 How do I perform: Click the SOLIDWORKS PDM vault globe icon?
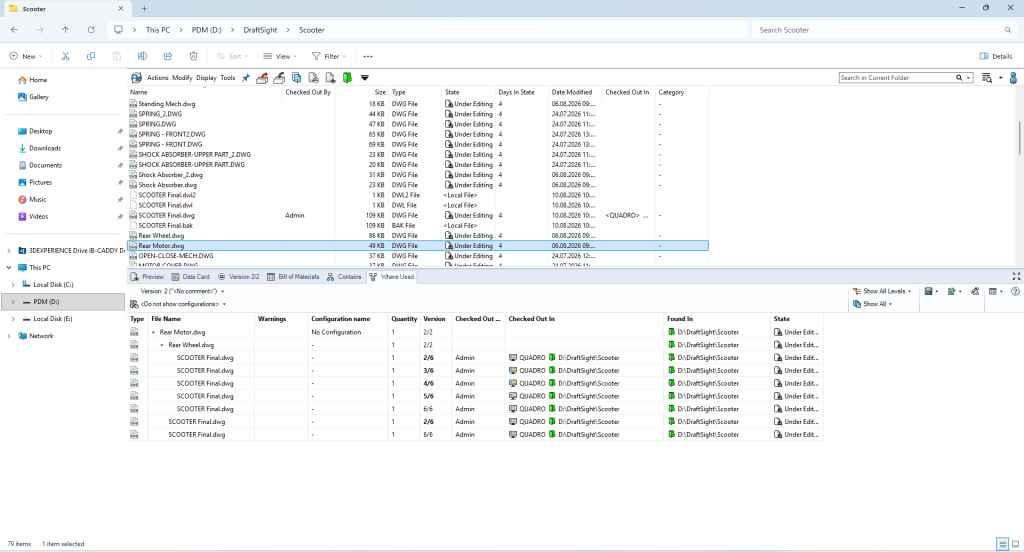(136, 78)
